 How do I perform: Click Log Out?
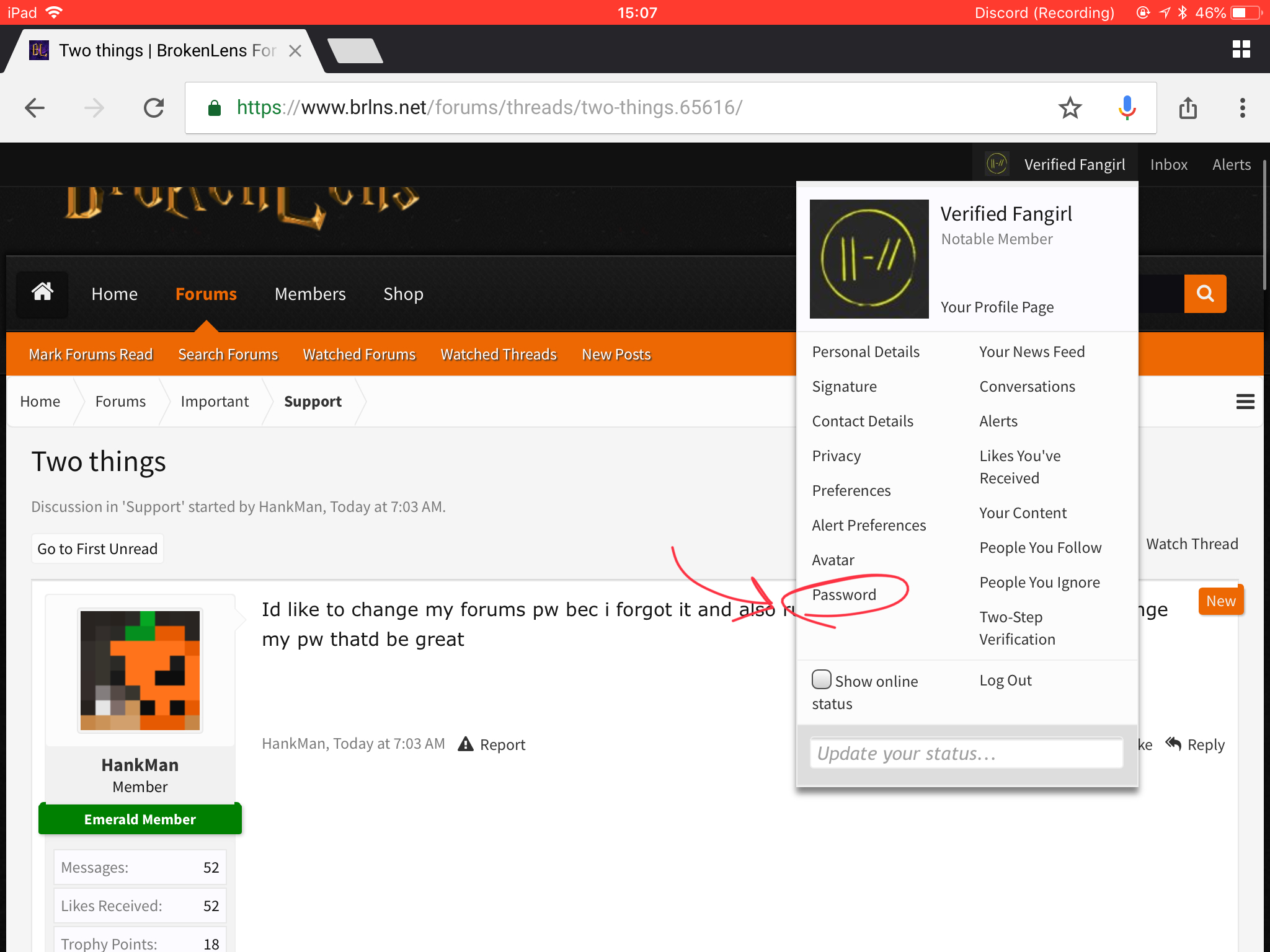(x=1005, y=680)
